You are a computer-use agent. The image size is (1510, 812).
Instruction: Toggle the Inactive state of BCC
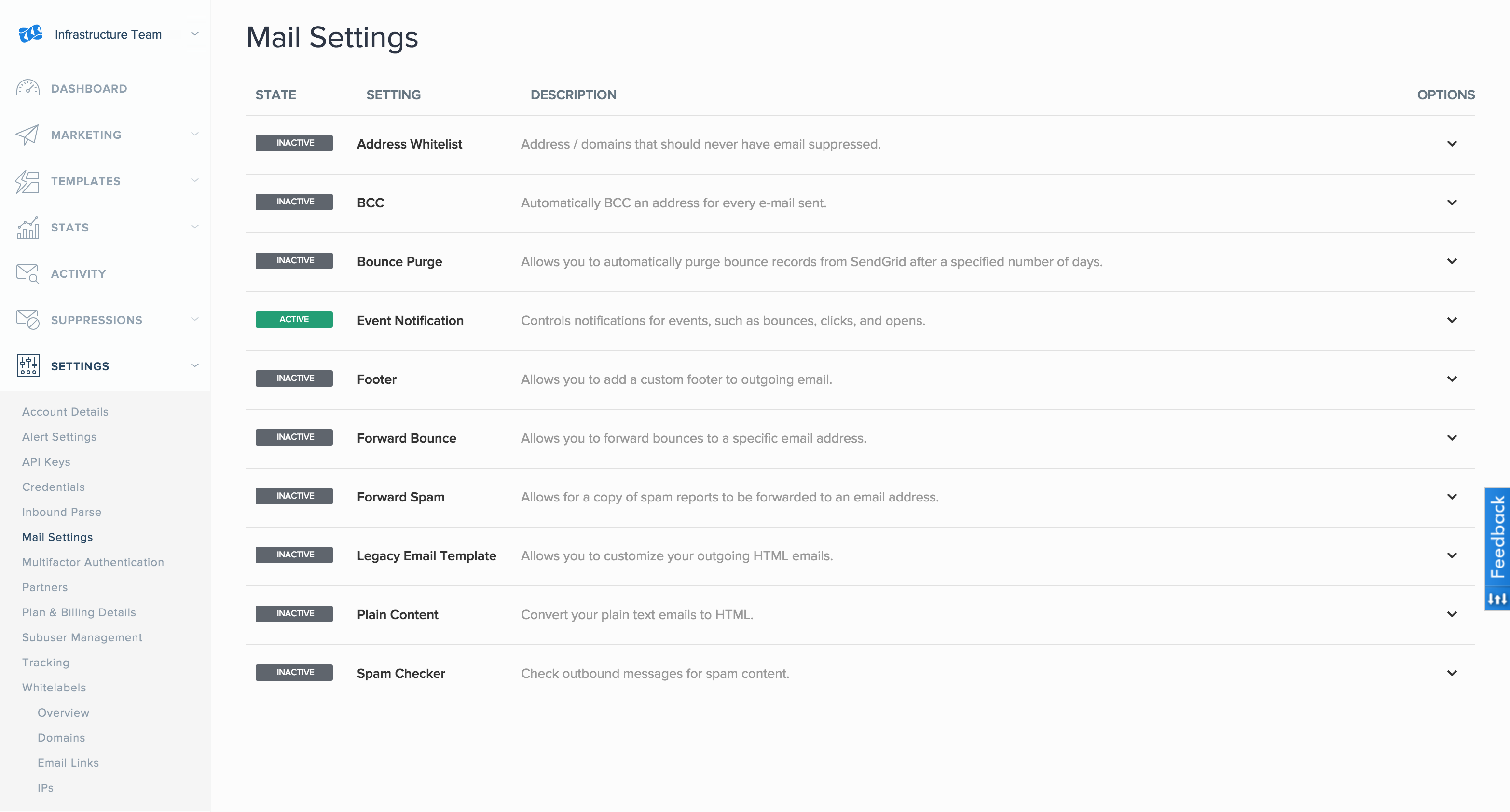click(x=294, y=202)
